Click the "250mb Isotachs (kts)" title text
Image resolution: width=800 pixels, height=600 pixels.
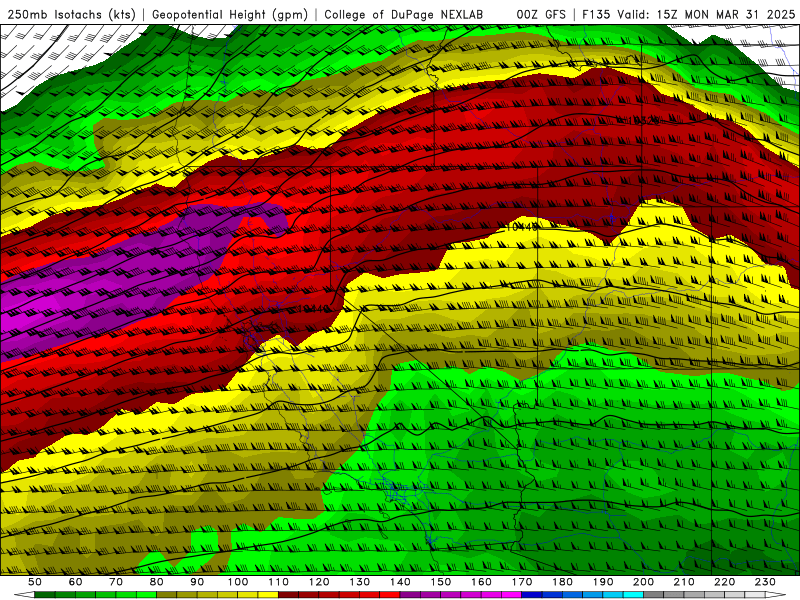click(x=71, y=14)
